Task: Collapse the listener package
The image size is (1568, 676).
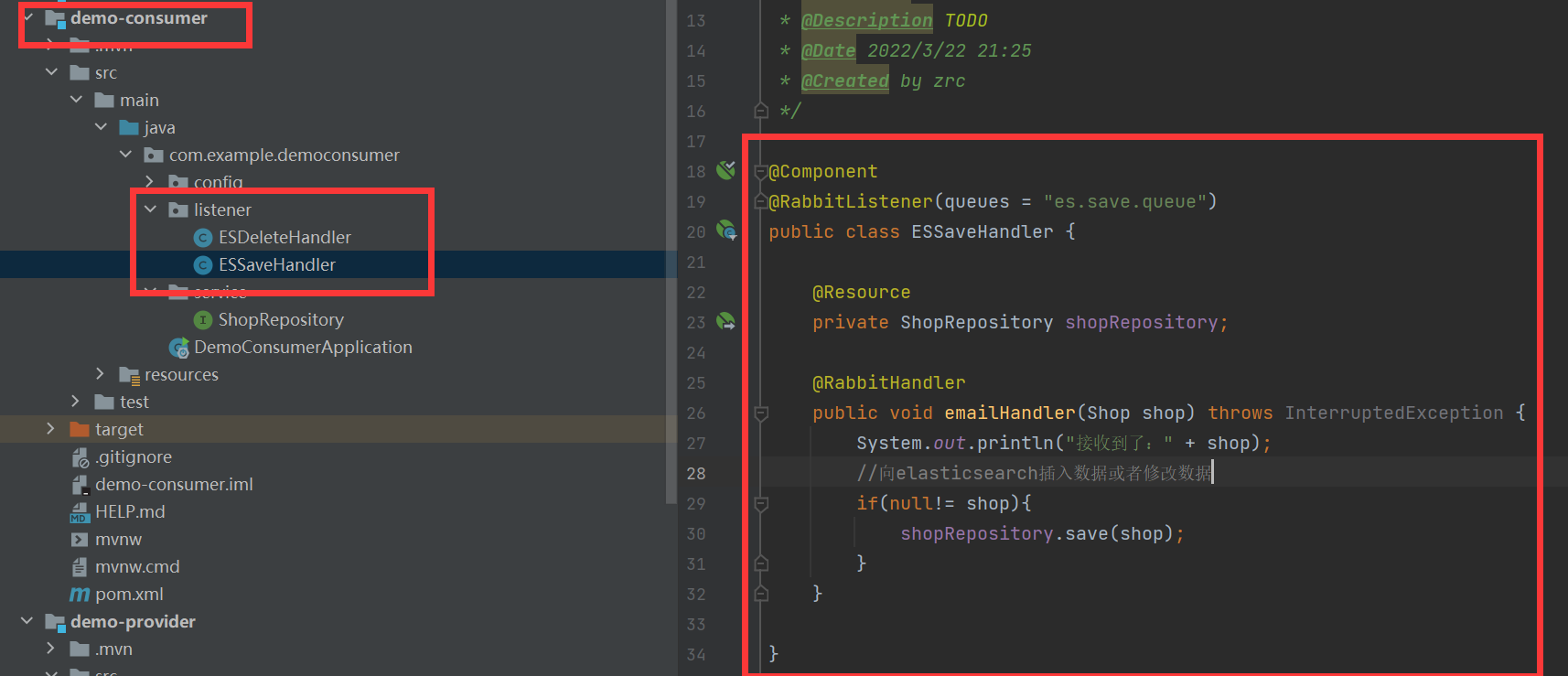Action: (x=151, y=209)
